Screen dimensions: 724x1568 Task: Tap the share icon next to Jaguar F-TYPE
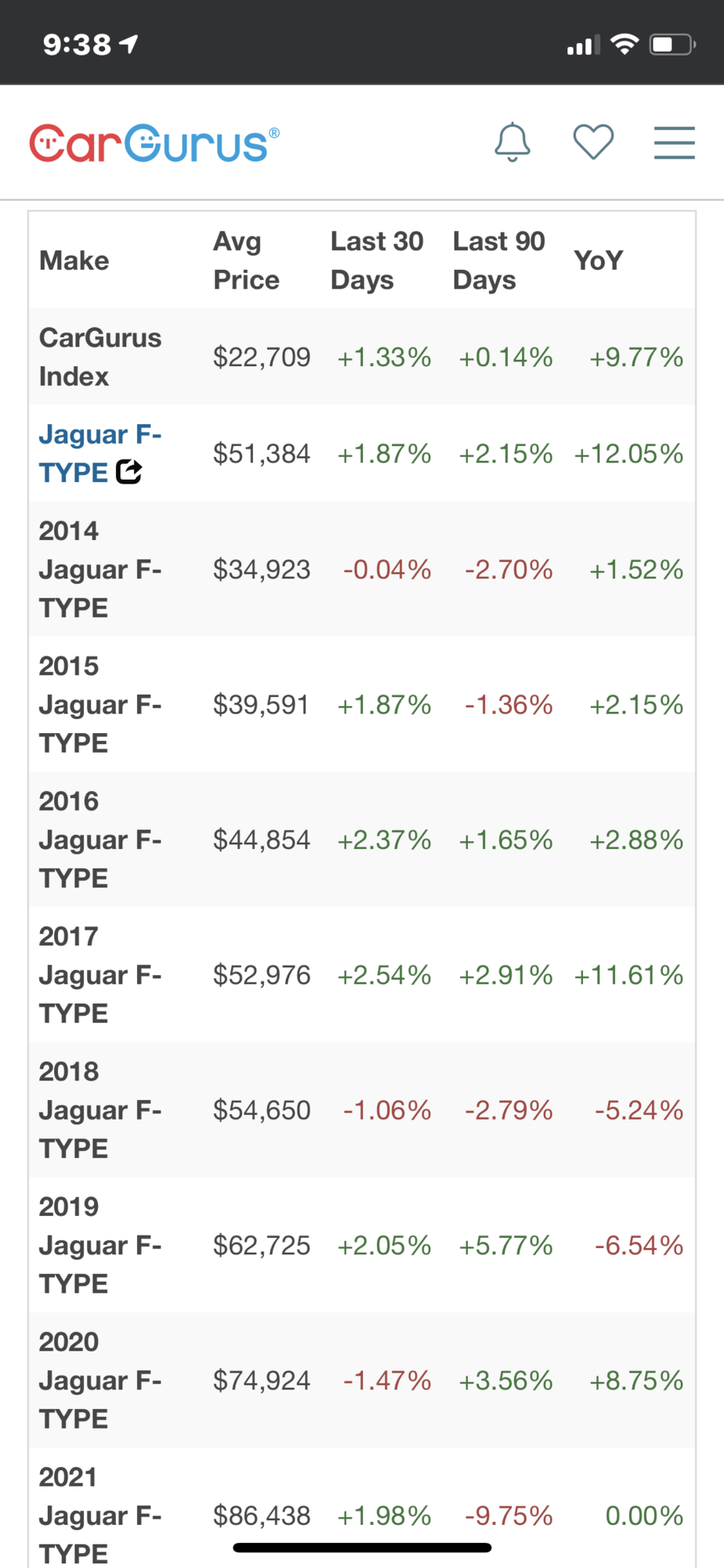(x=129, y=472)
